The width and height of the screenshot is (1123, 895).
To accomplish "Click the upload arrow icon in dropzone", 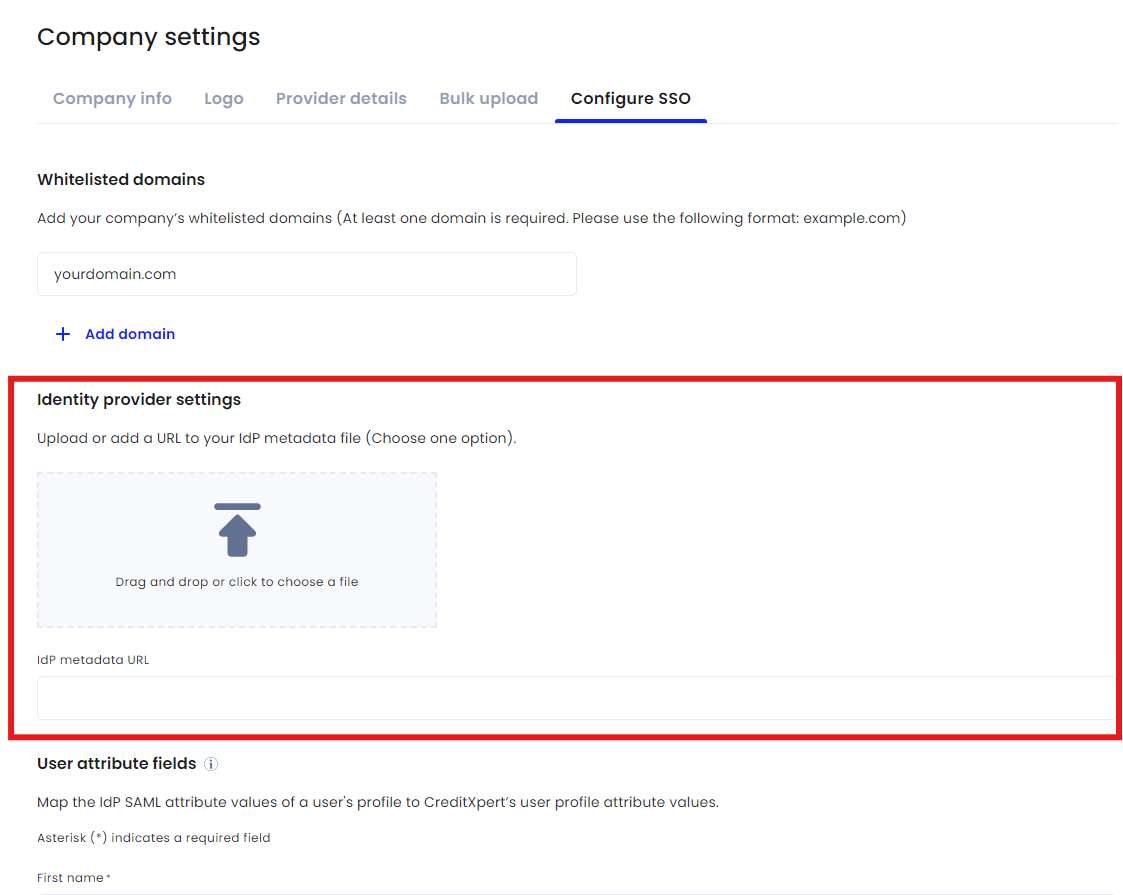I will coord(237,530).
